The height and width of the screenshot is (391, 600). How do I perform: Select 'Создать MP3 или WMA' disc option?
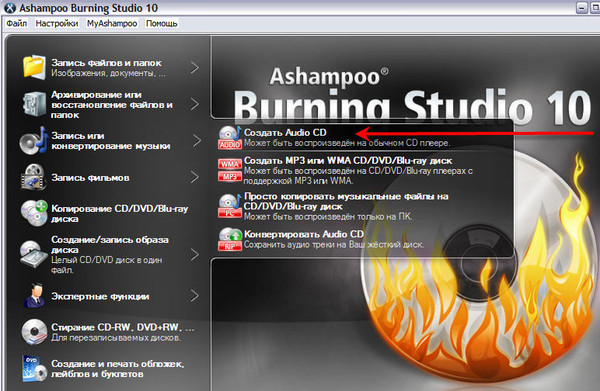[348, 160]
